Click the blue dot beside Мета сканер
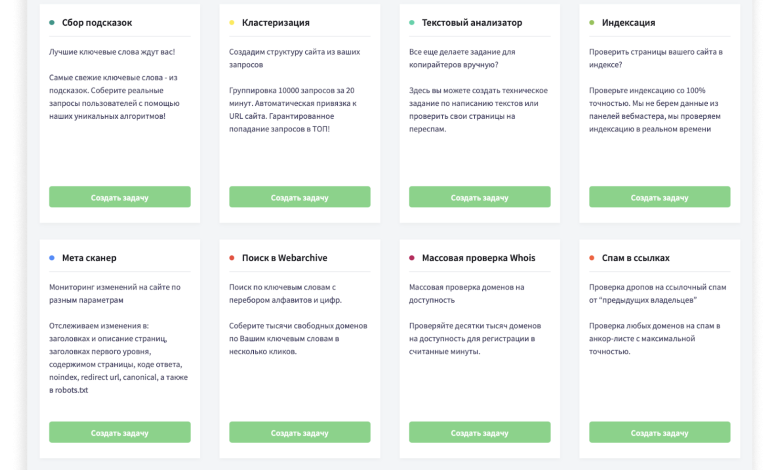 coord(52,258)
